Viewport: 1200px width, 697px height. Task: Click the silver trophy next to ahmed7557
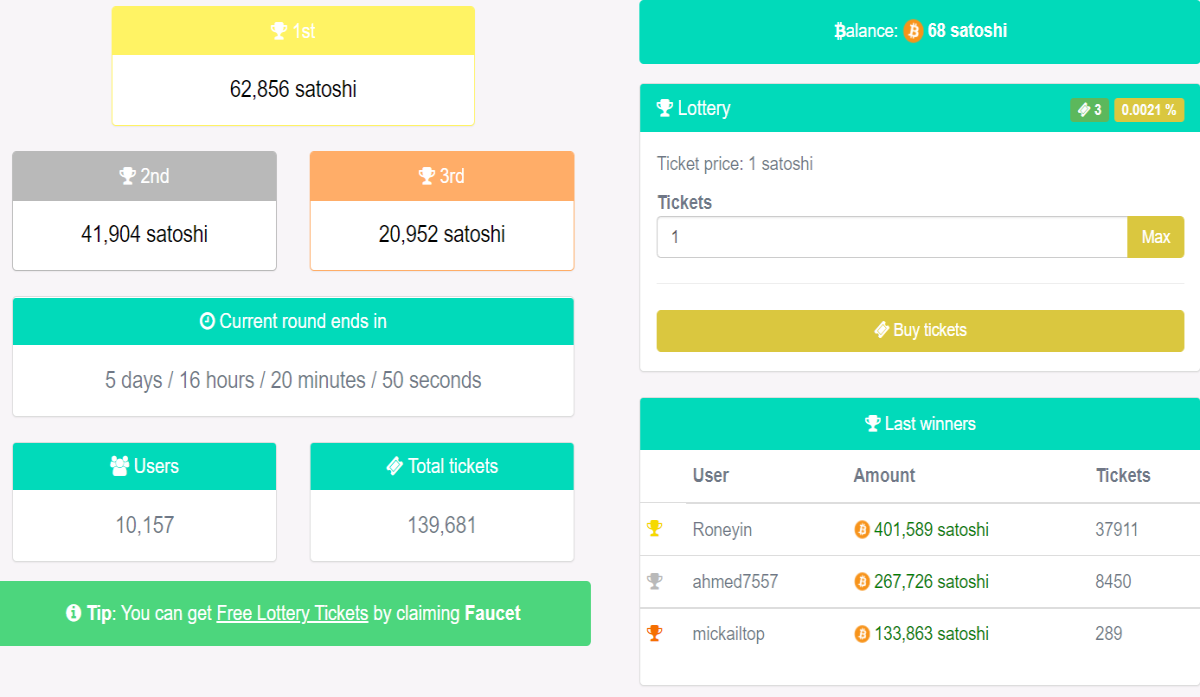pyautogui.click(x=654, y=580)
